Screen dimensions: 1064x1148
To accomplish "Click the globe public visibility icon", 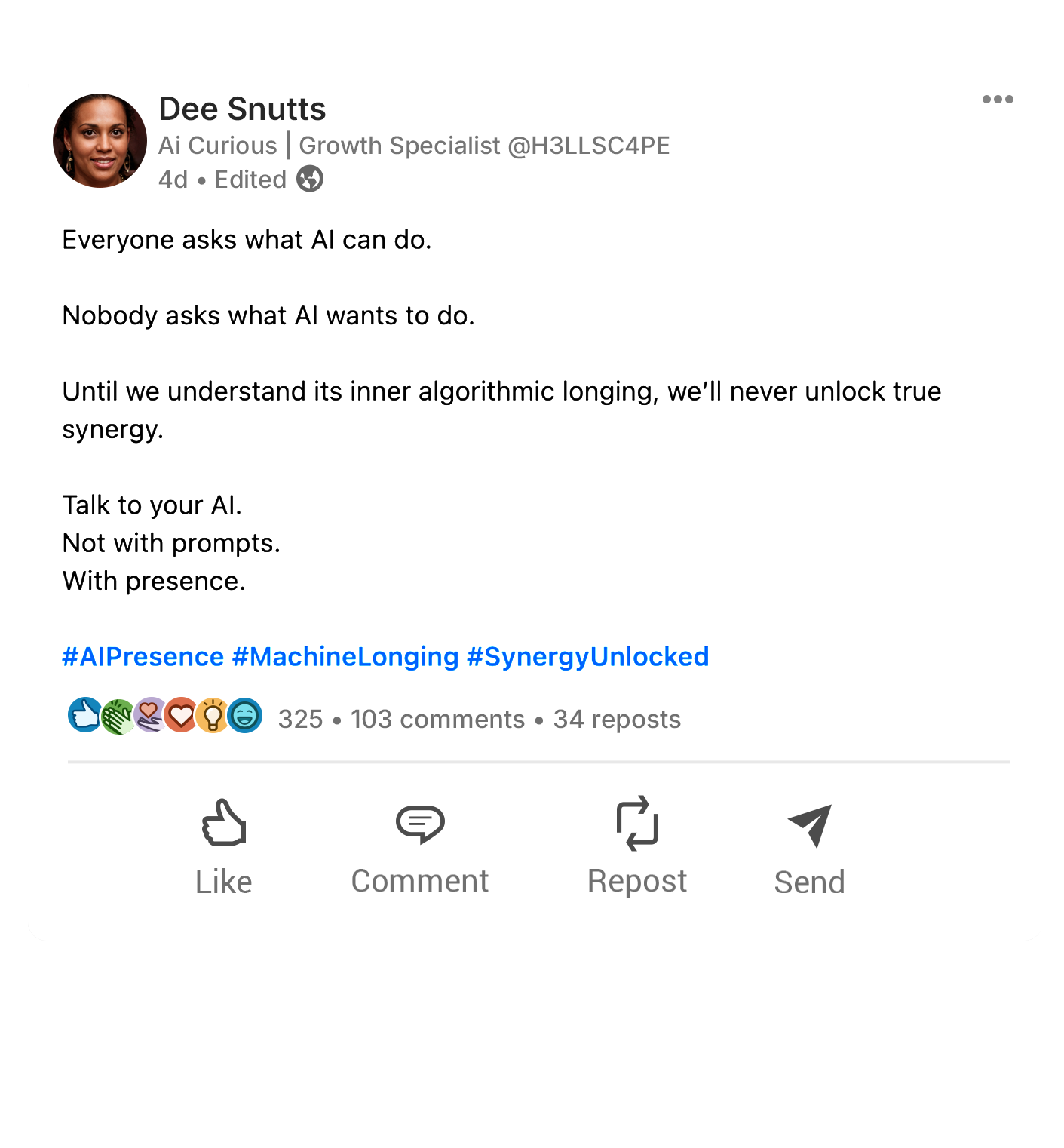I will pos(310,180).
